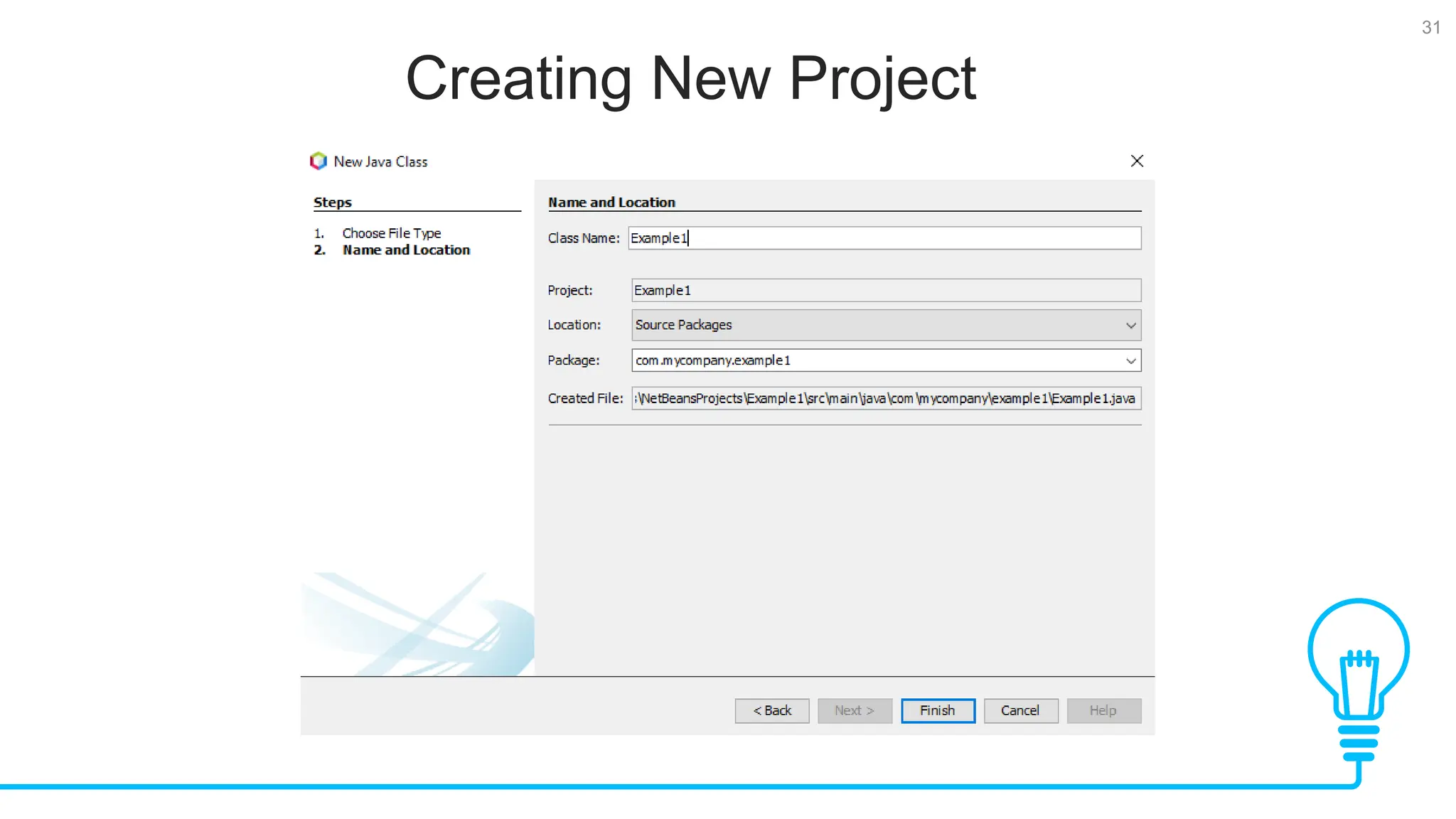Click the Project field showing Example1
1456x819 pixels.
[x=885, y=290]
